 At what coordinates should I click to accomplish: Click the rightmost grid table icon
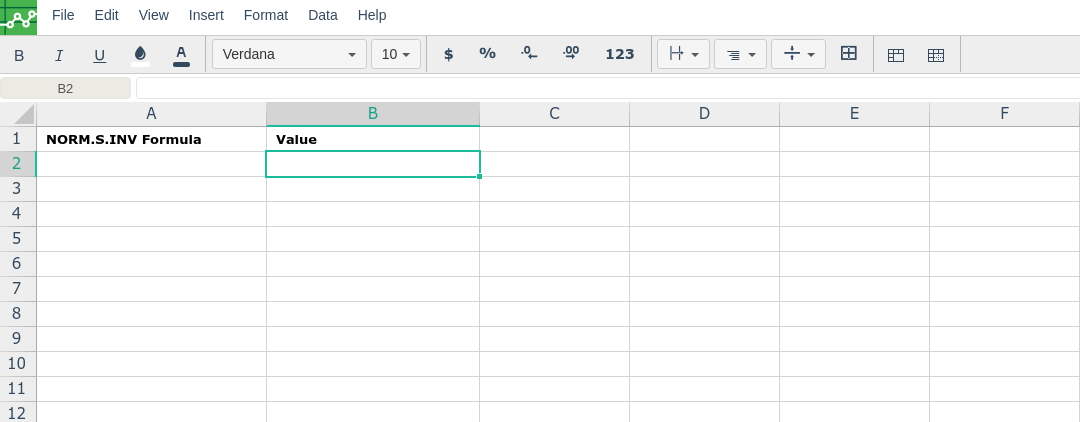tap(936, 55)
